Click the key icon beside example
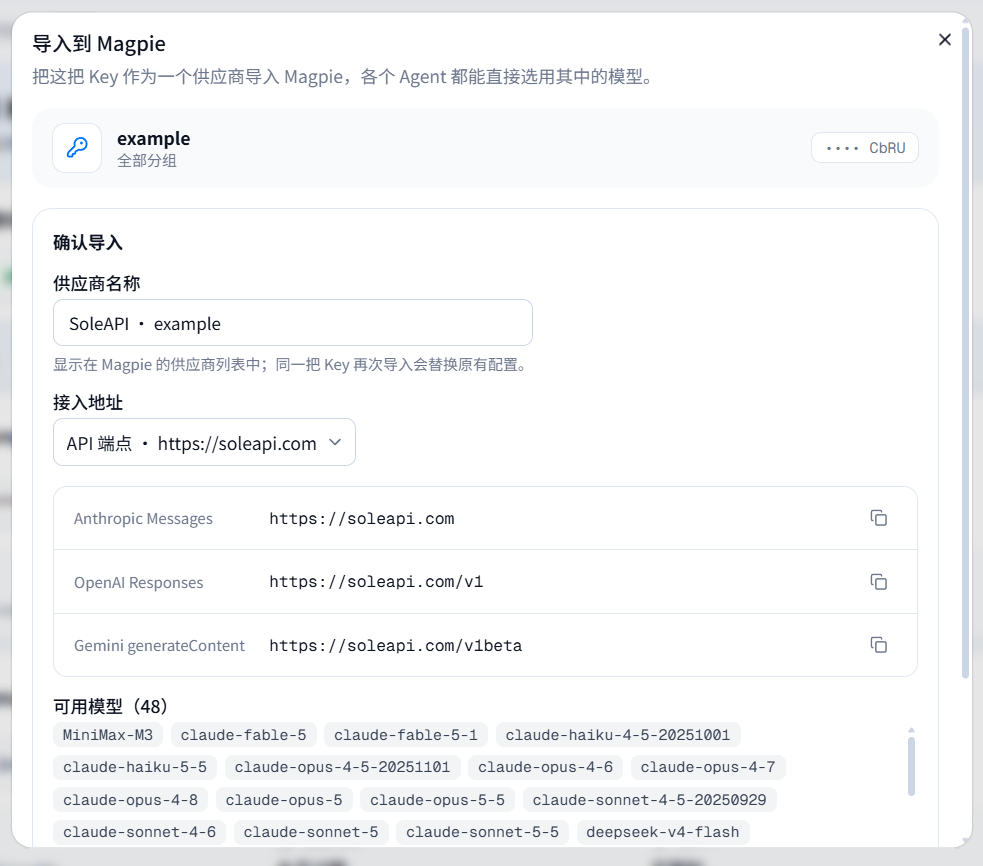This screenshot has height=866, width=983. pyautogui.click(x=77, y=147)
